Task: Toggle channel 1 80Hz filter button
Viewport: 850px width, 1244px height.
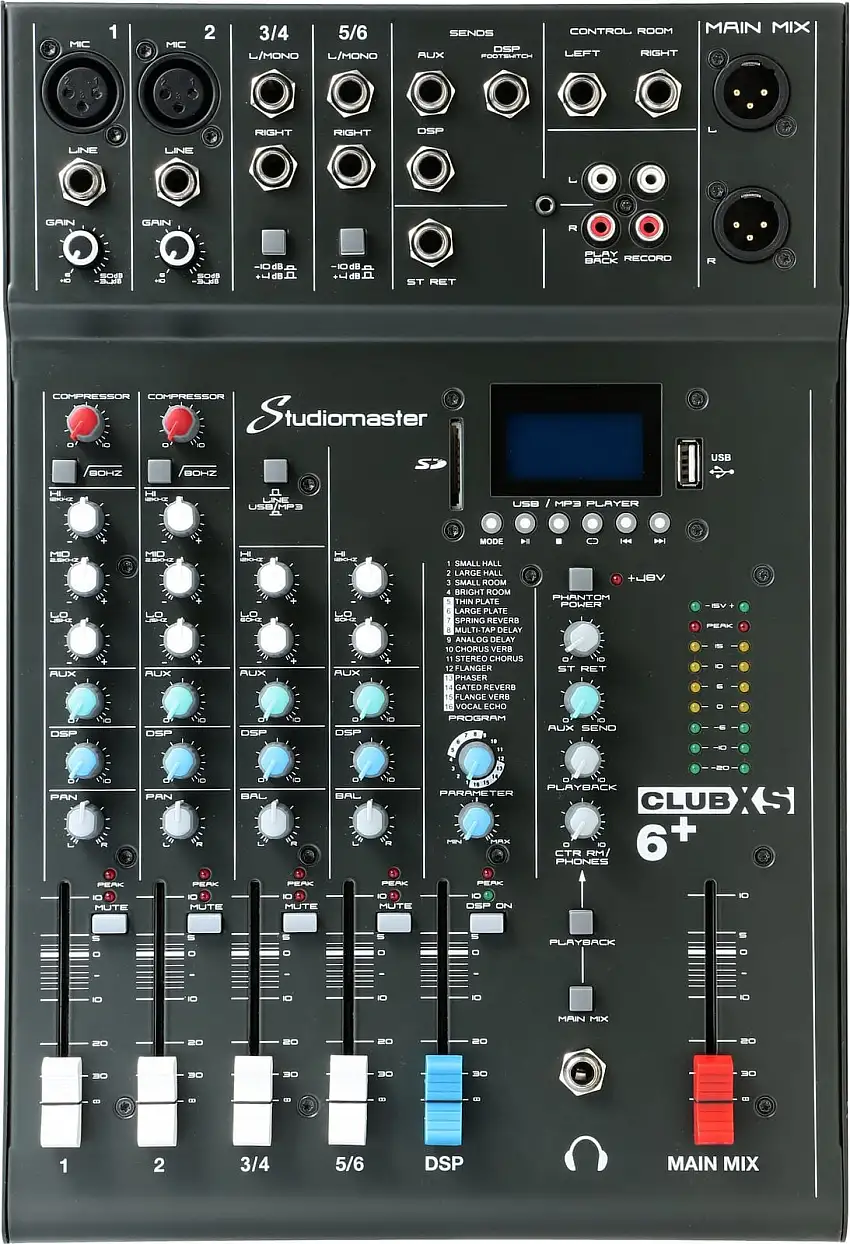Action: tap(64, 469)
